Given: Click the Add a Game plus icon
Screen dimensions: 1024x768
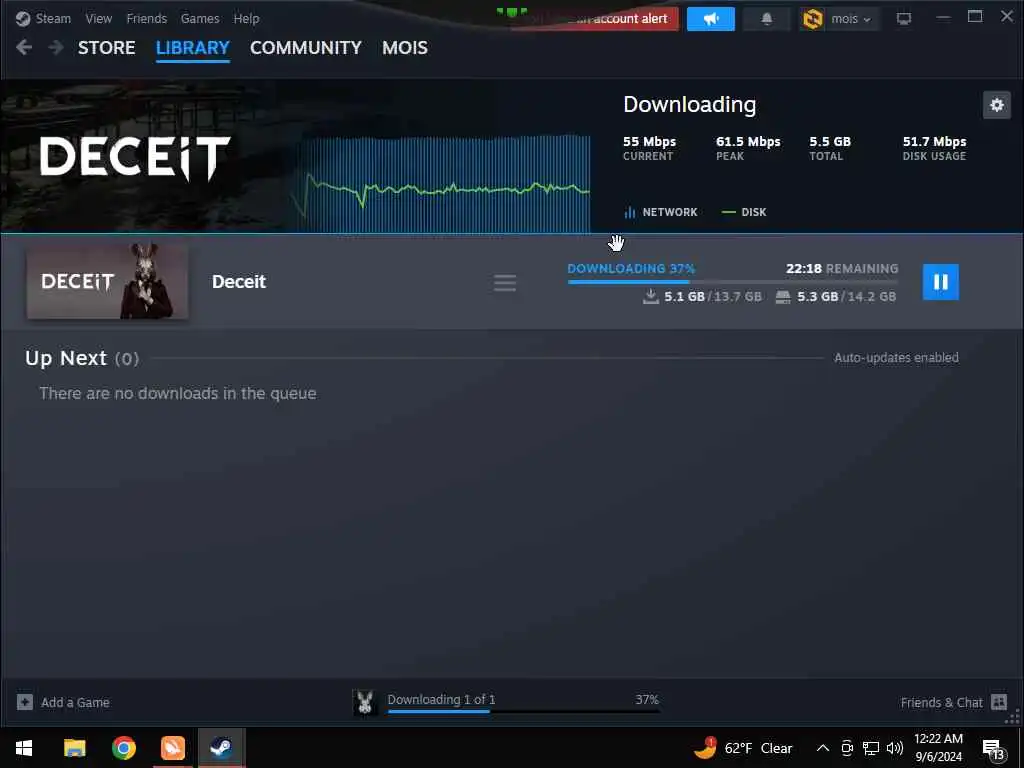Looking at the screenshot, I should coord(25,702).
